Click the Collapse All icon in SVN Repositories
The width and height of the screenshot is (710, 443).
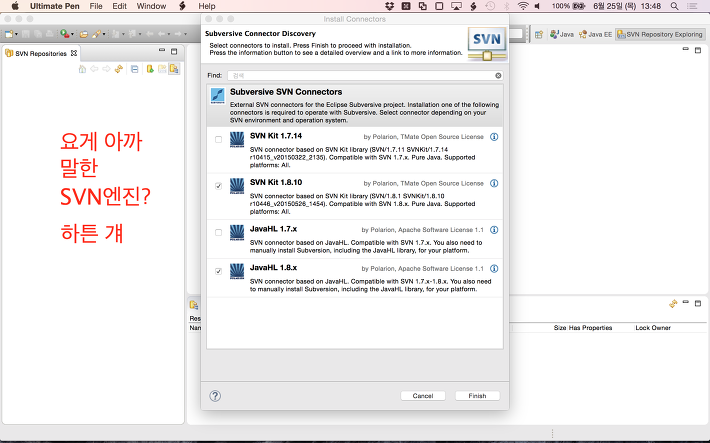[134, 69]
